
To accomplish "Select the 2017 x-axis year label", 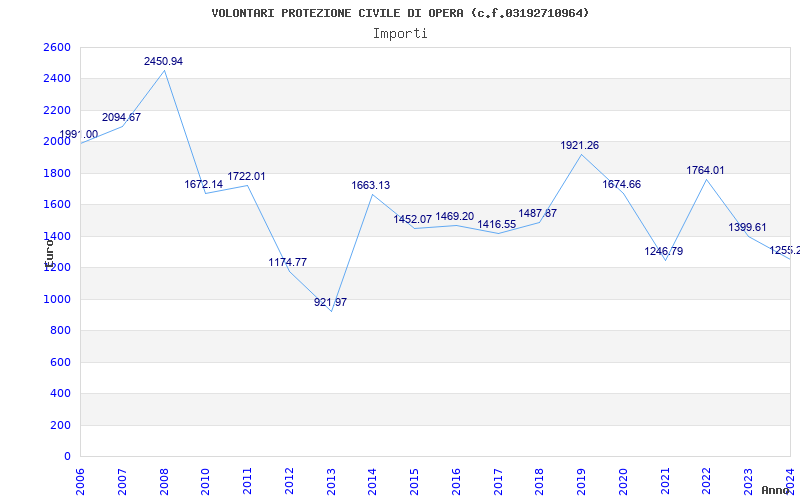I will click(498, 481).
